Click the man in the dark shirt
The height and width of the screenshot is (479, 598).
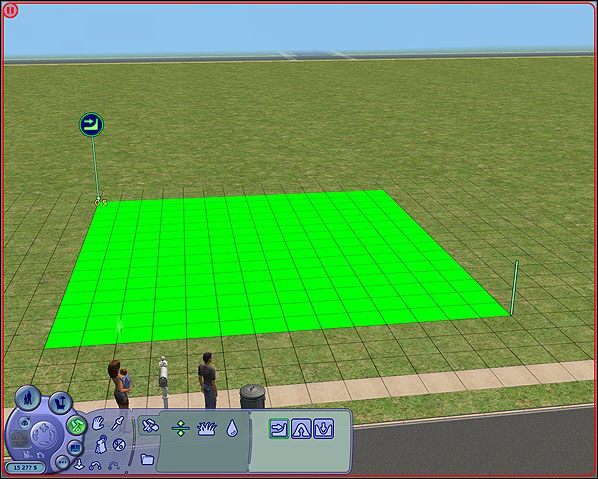207,380
